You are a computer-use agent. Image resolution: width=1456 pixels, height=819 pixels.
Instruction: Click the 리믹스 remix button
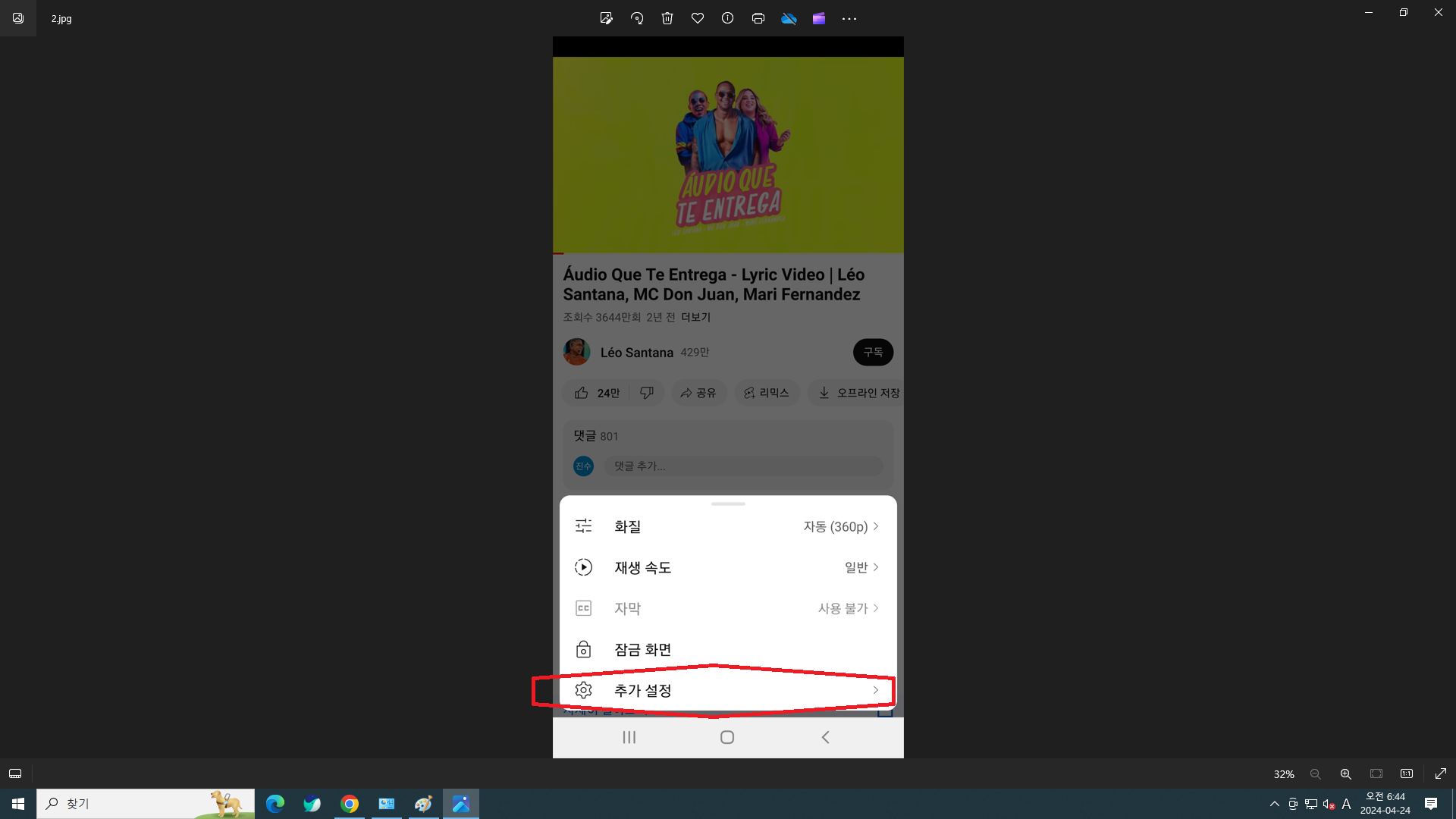pos(767,393)
